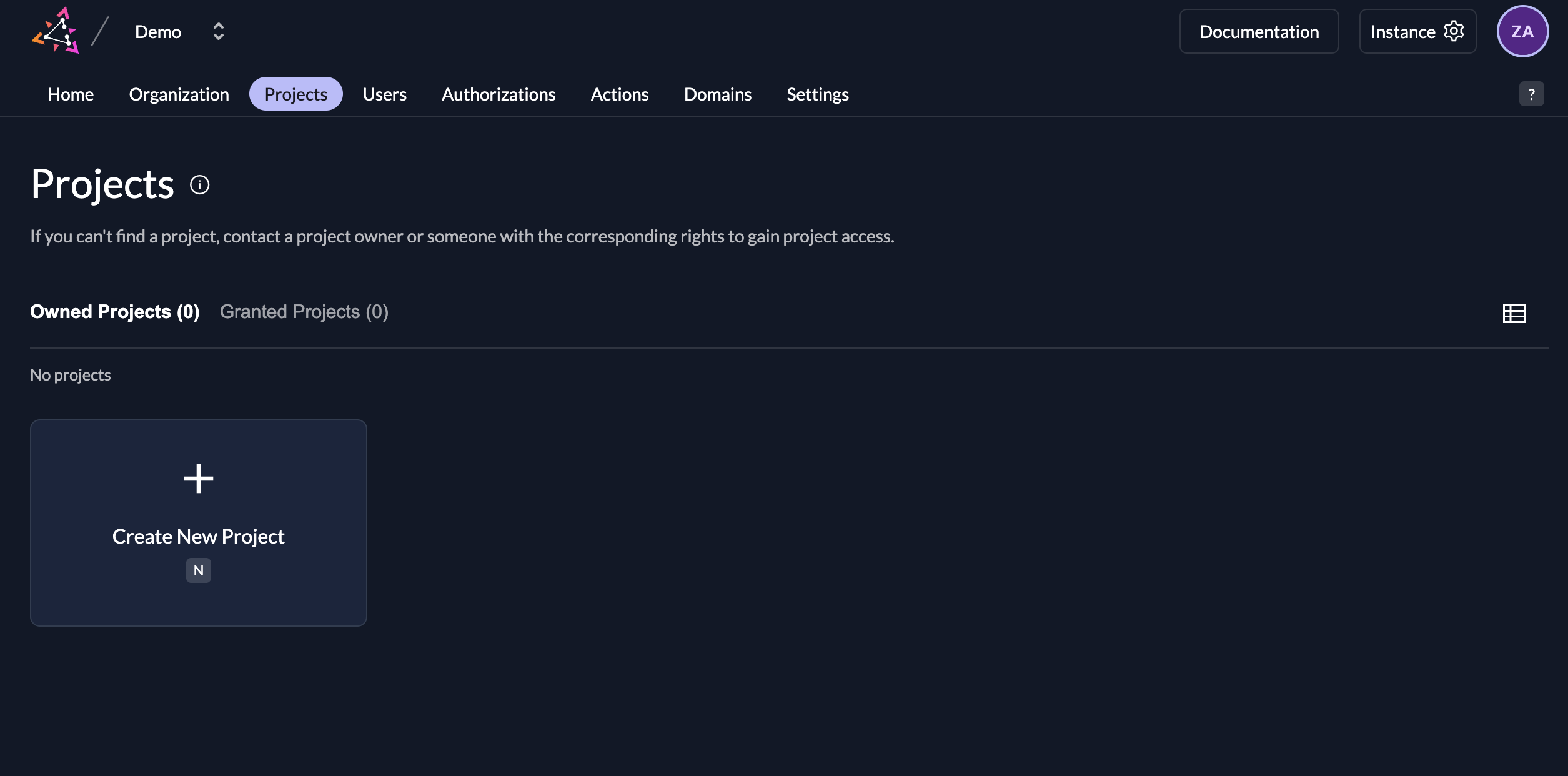Open the Demo organization name selector
The image size is (1568, 776).
(158, 32)
